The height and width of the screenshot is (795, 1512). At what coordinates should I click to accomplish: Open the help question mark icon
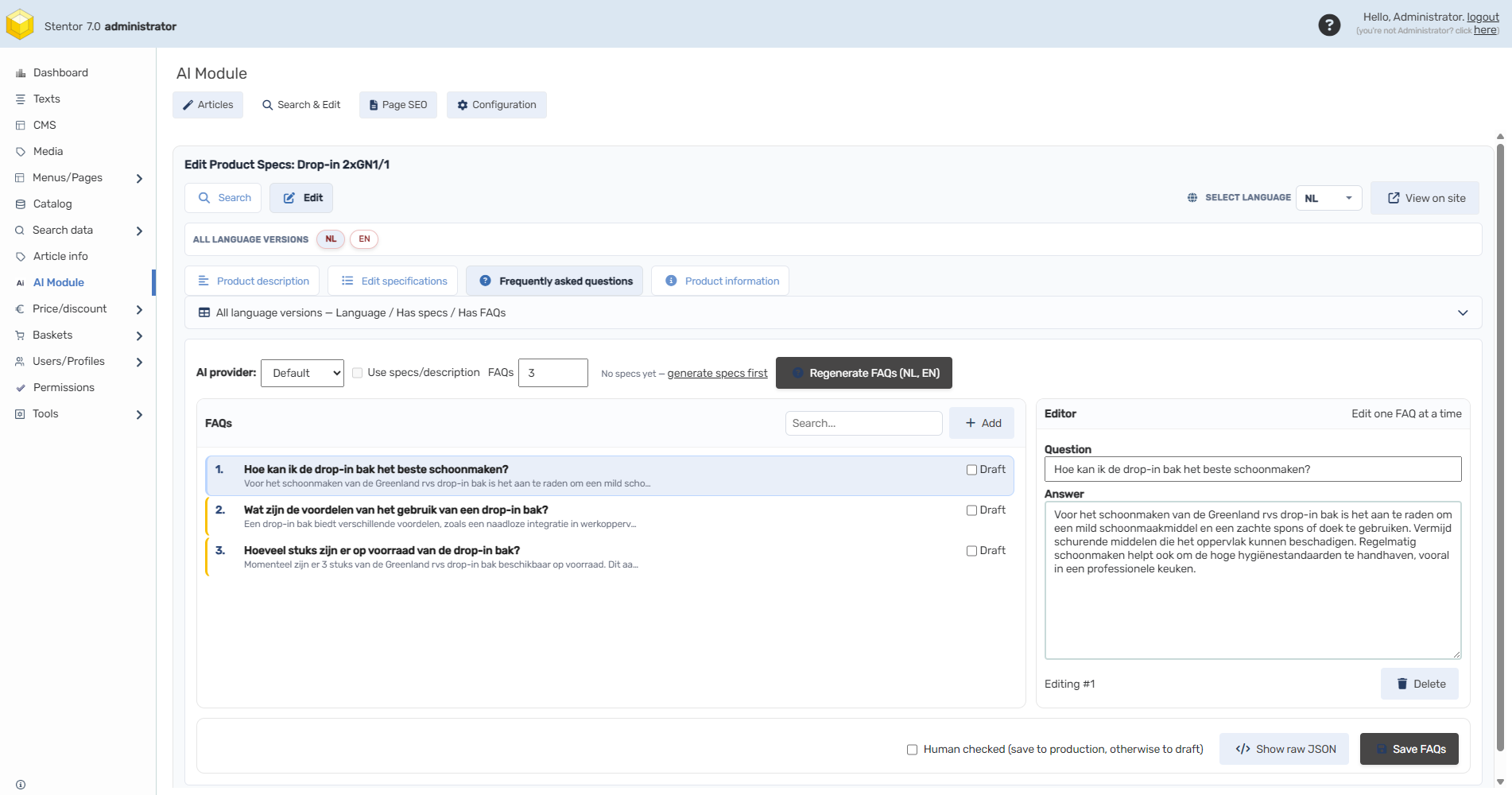1329,25
